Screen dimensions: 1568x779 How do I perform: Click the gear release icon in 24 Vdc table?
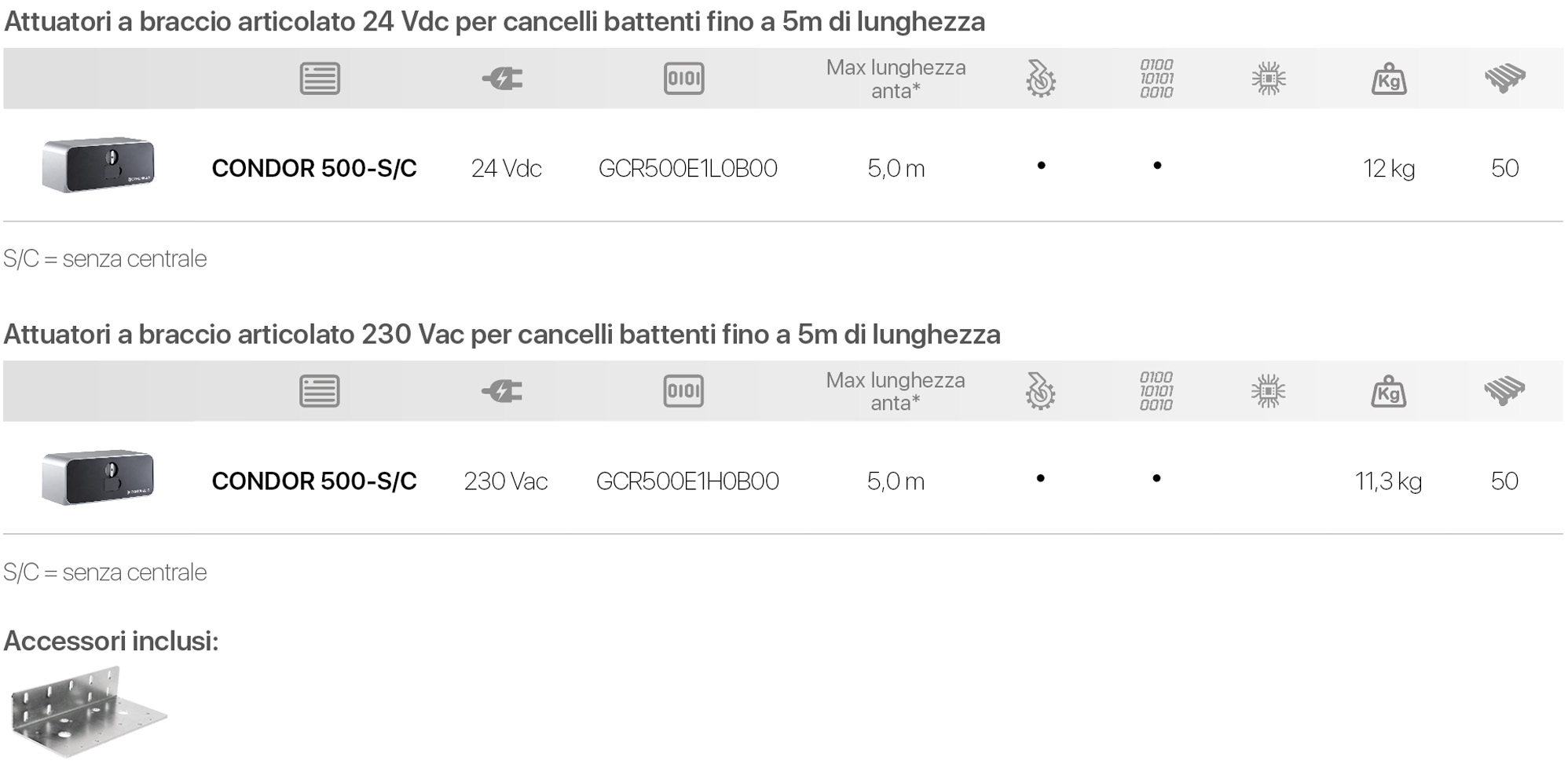(1041, 79)
